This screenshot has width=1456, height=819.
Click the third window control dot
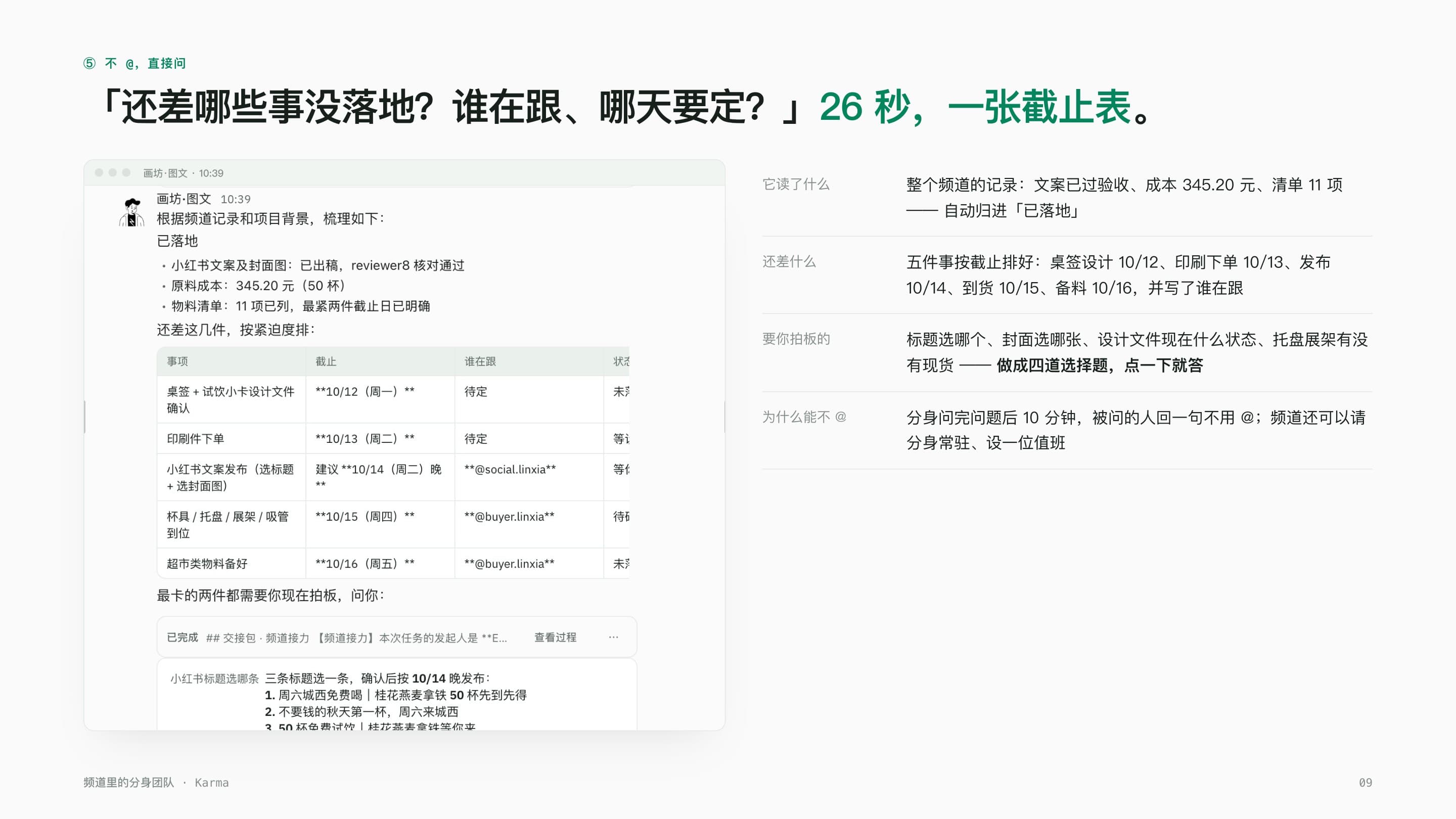point(126,172)
